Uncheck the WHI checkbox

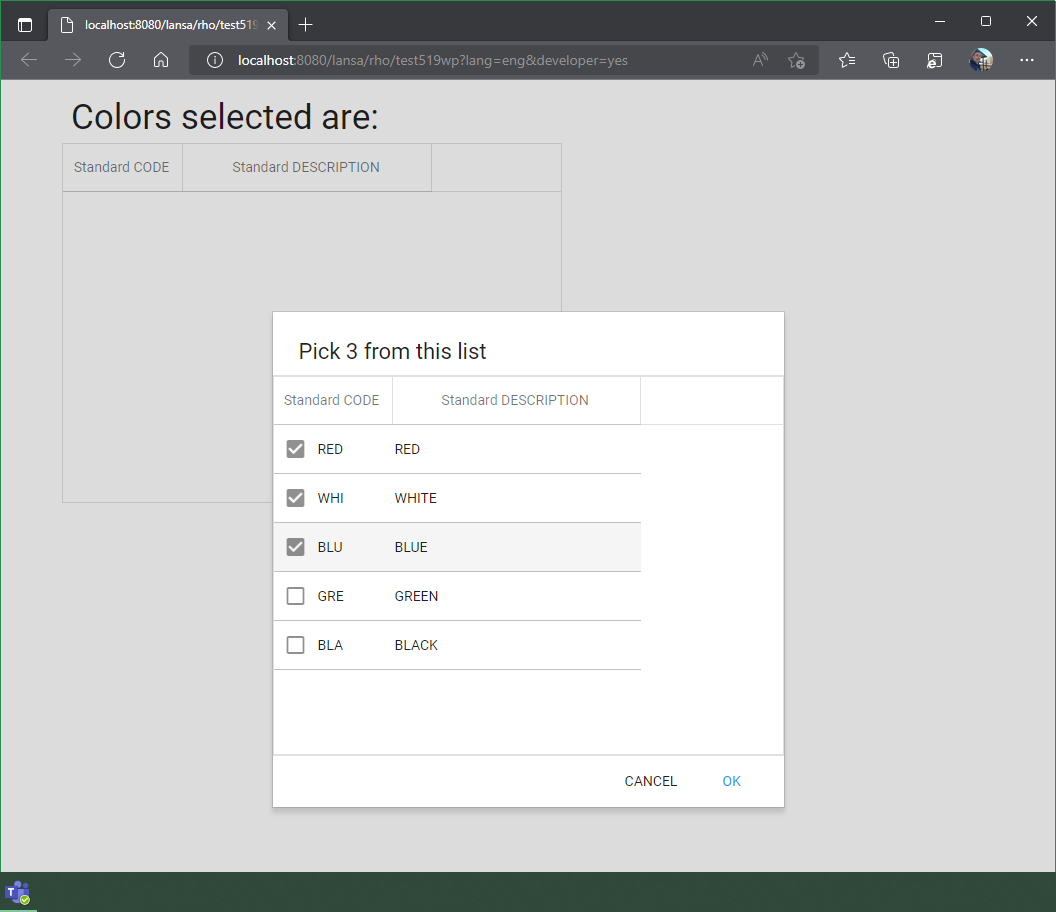point(295,498)
